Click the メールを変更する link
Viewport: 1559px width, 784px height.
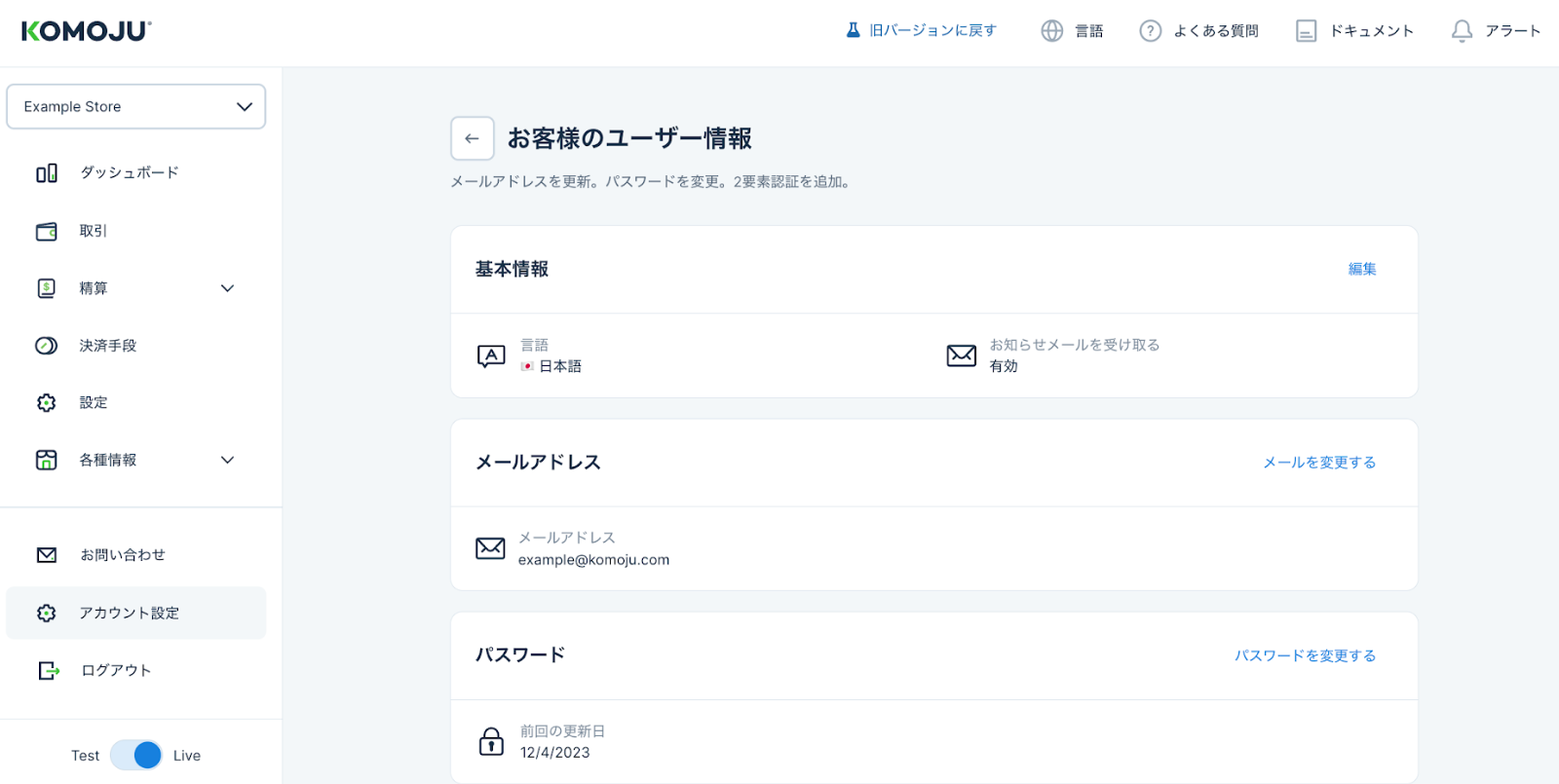click(x=1319, y=463)
